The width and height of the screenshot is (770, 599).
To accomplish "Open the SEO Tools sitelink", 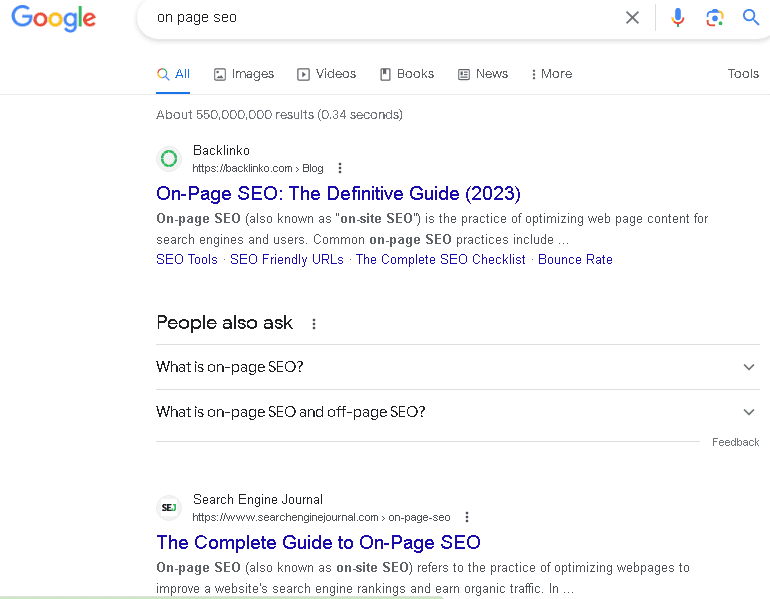I will click(x=187, y=259).
